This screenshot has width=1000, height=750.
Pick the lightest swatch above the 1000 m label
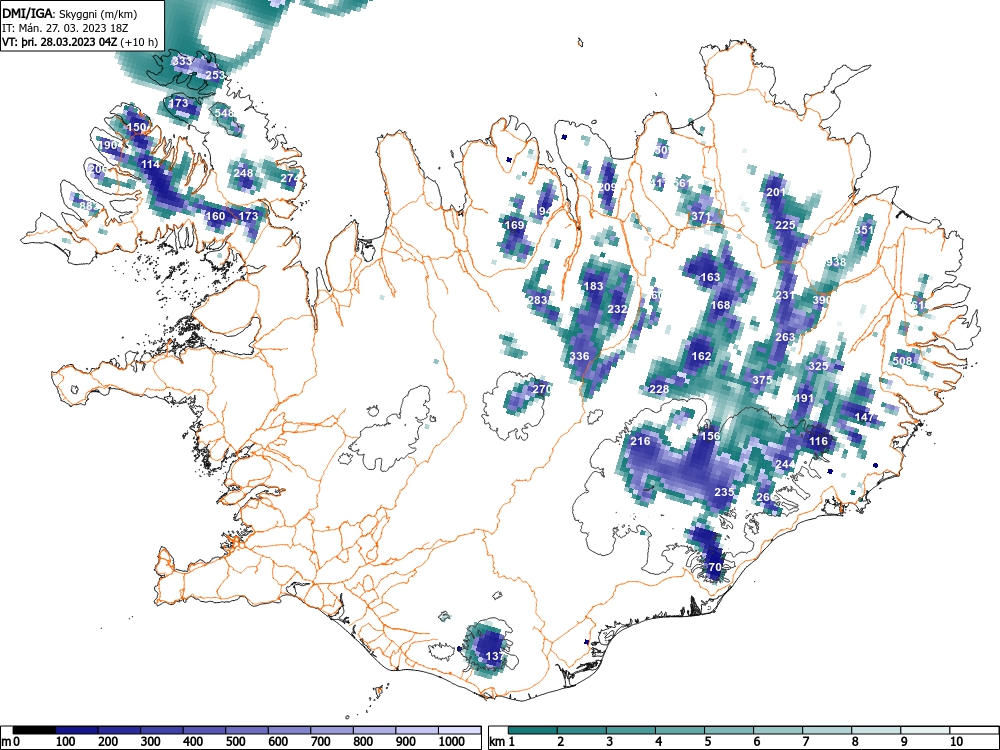point(460,730)
